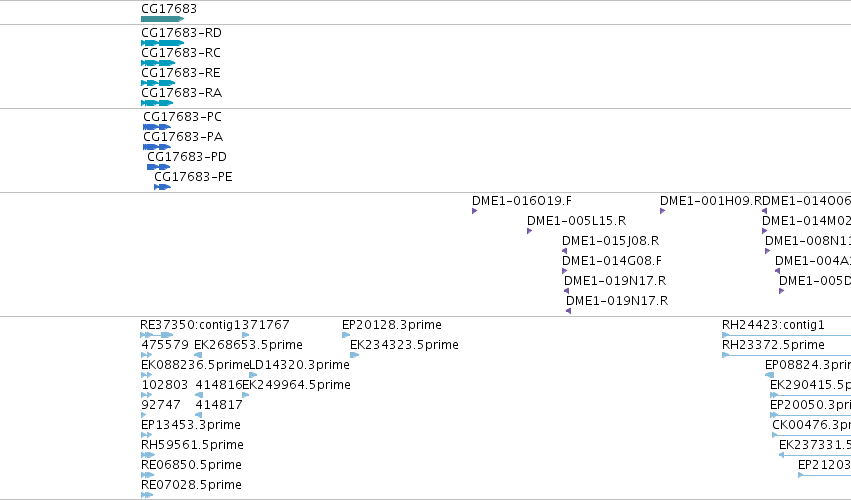Select the DME1-005L15.R marker triangle
851x500 pixels.
pyautogui.click(x=529, y=231)
